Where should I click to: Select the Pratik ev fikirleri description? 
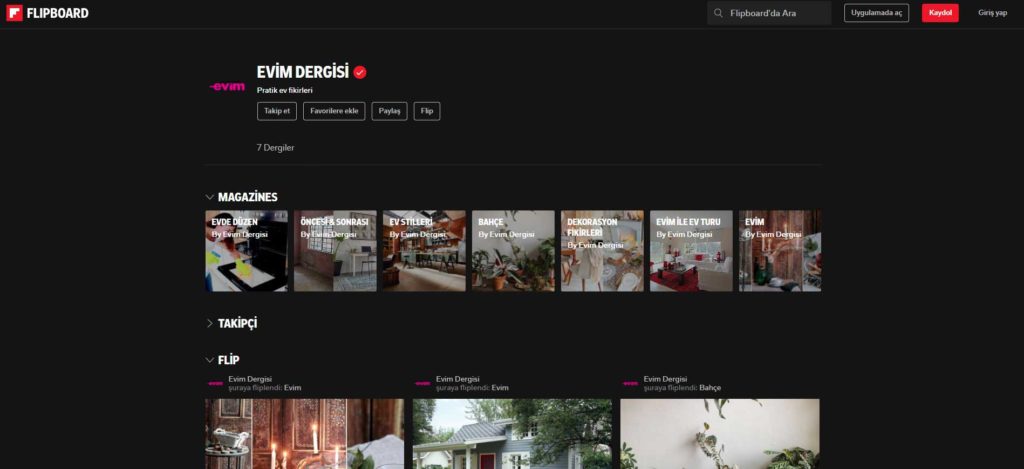pos(285,91)
